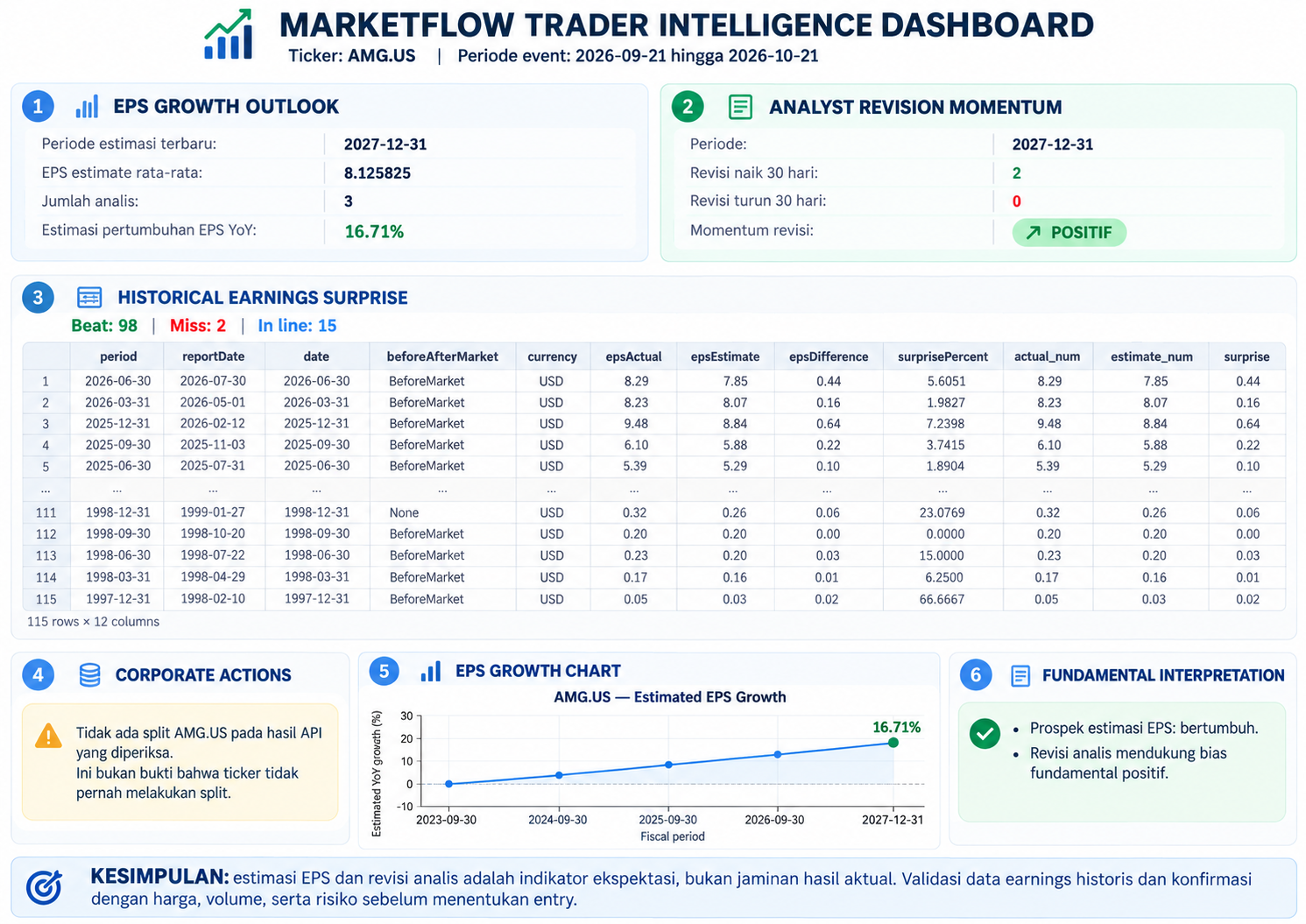The image size is (1306, 924).
Task: Select the event period "2026-09-21 hingga 2026-10-21"
Action: point(697,56)
